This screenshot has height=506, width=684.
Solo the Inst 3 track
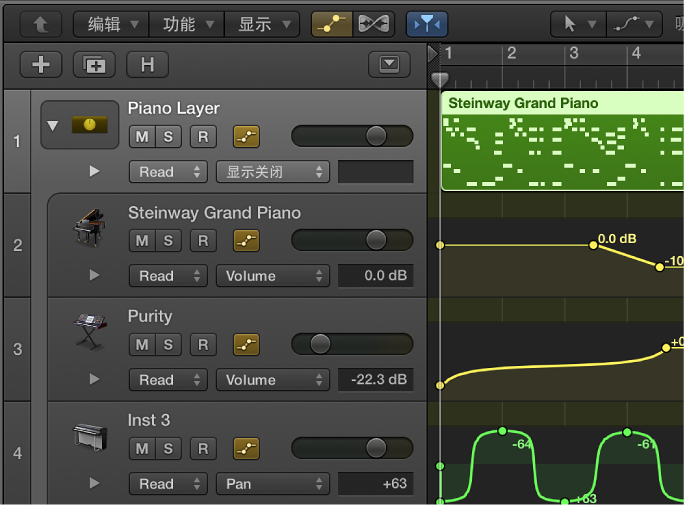pyautogui.click(x=168, y=448)
